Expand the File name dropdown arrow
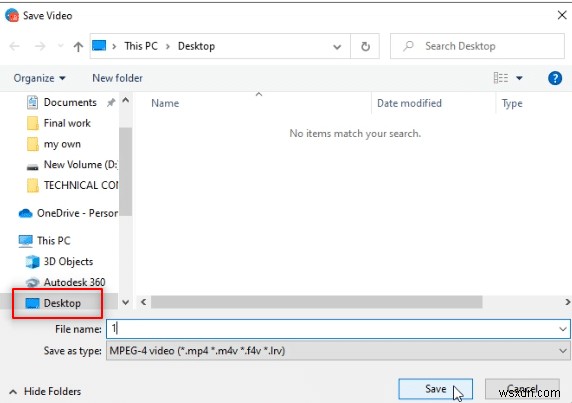Screen dimensions: 572x403 pyautogui.click(x=563, y=329)
